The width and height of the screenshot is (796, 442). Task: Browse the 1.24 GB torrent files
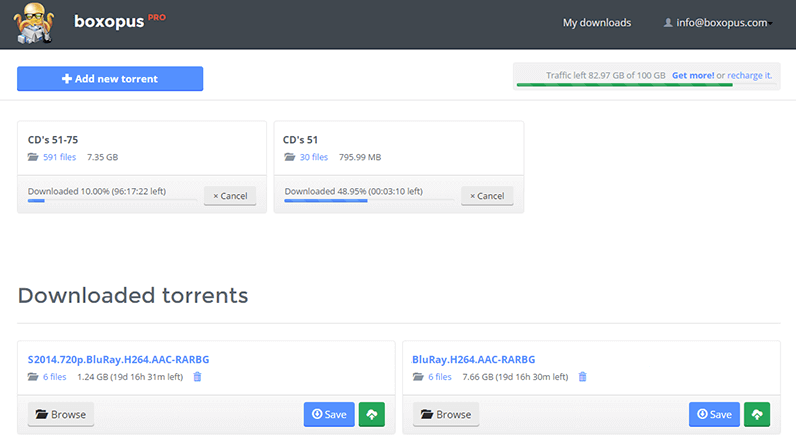point(60,415)
